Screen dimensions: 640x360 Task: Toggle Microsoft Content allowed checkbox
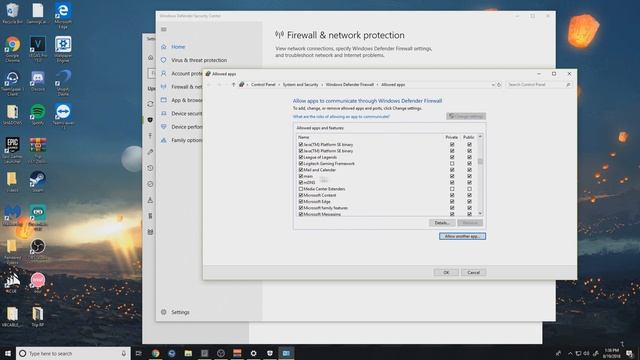click(x=301, y=195)
